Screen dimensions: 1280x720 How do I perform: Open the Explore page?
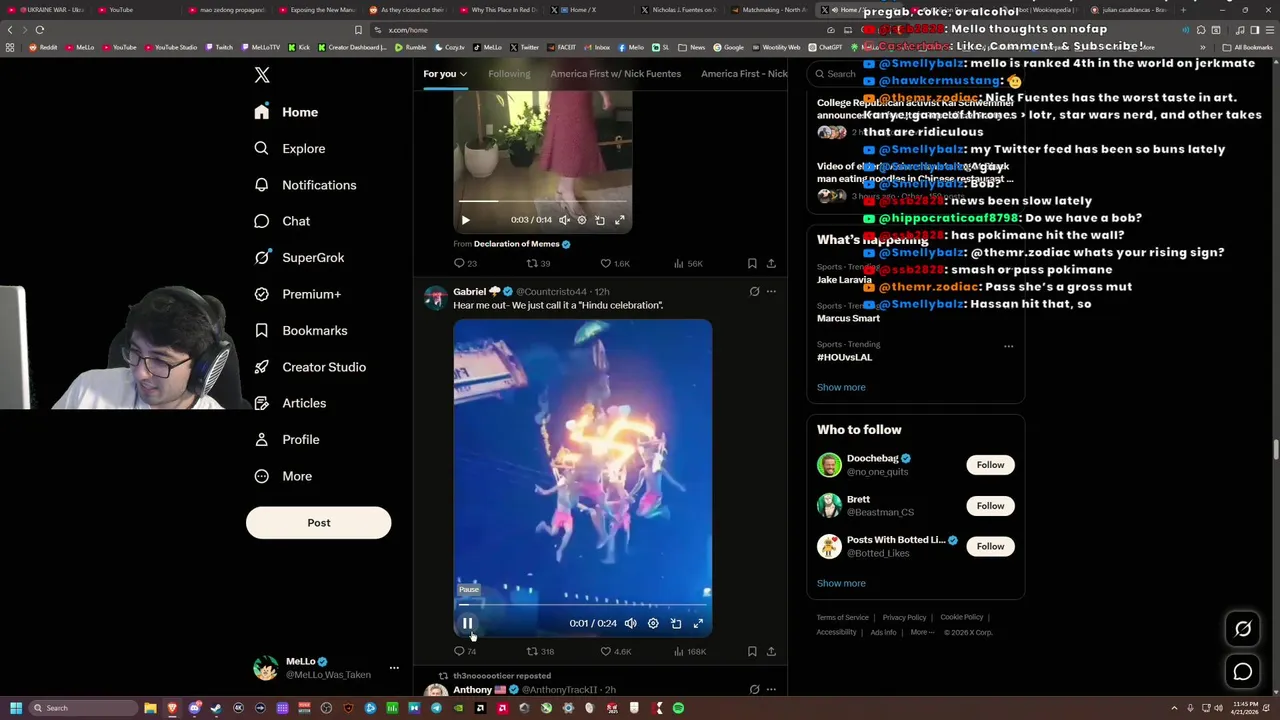[290, 148]
